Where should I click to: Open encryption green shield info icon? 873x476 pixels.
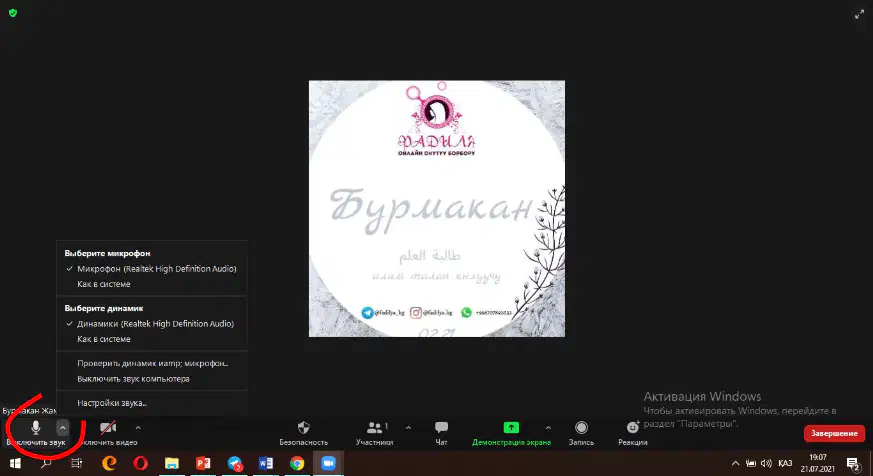coord(13,12)
